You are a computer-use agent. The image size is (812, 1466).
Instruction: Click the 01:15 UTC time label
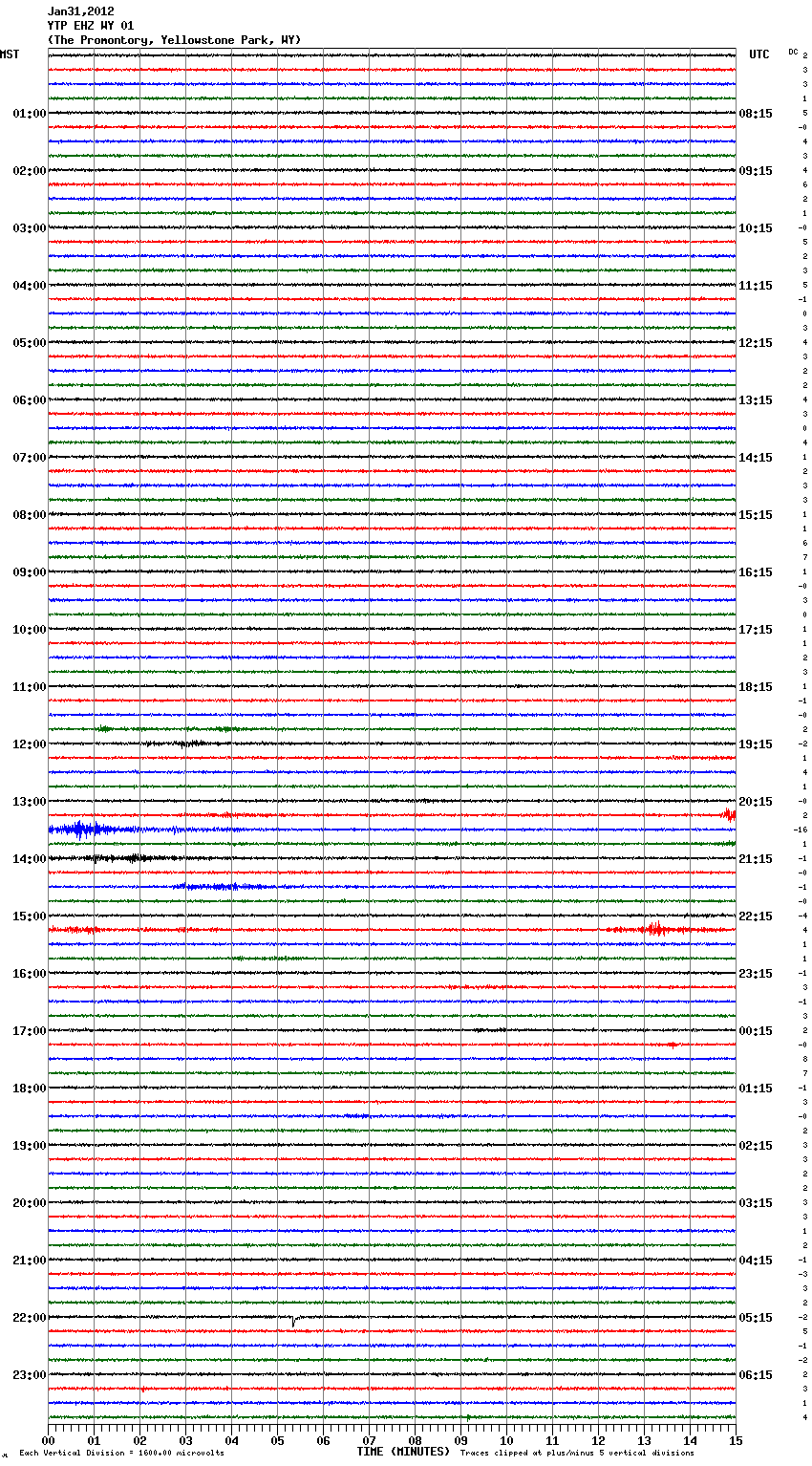[756, 1089]
